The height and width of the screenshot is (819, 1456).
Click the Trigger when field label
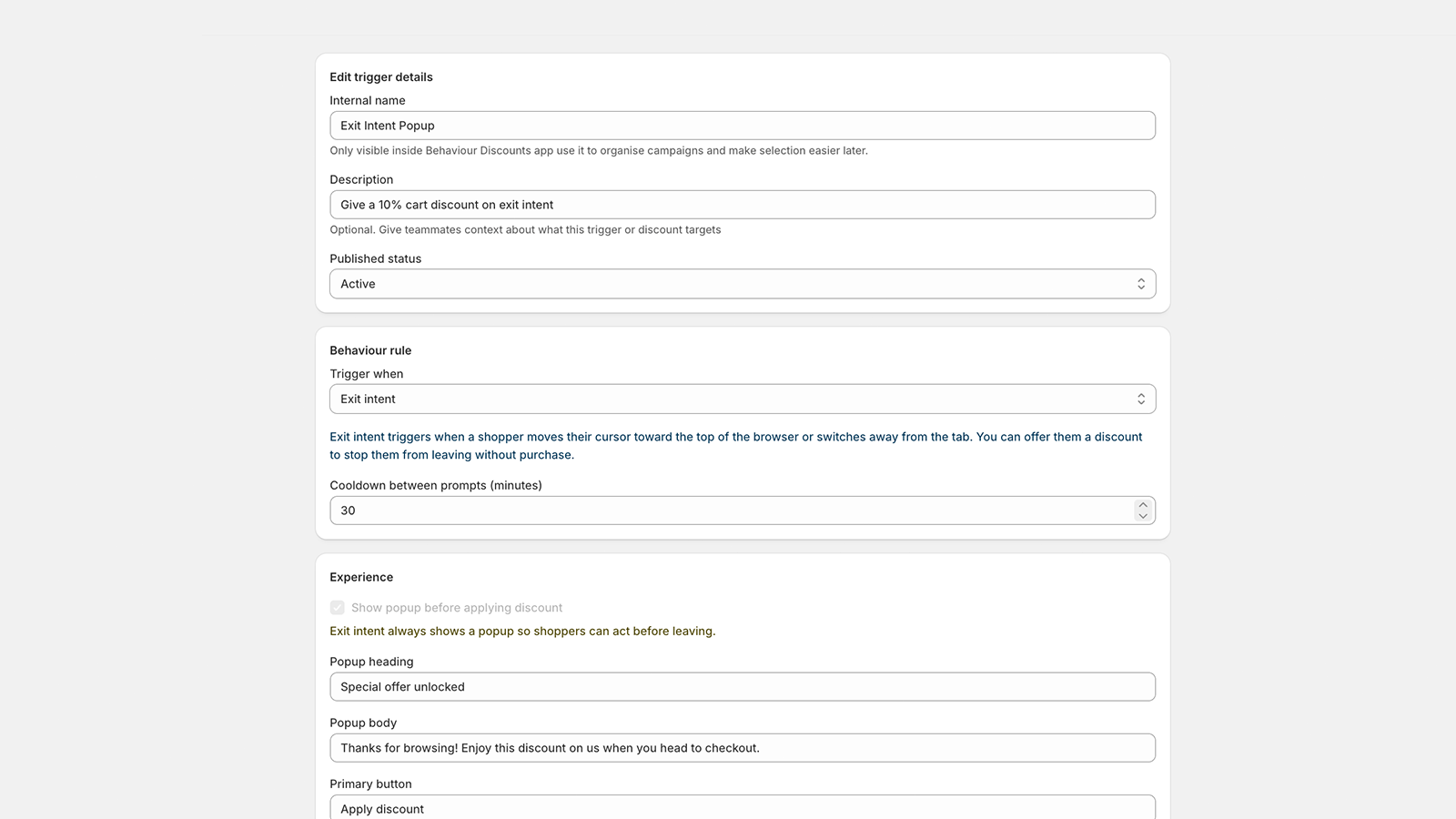click(366, 374)
